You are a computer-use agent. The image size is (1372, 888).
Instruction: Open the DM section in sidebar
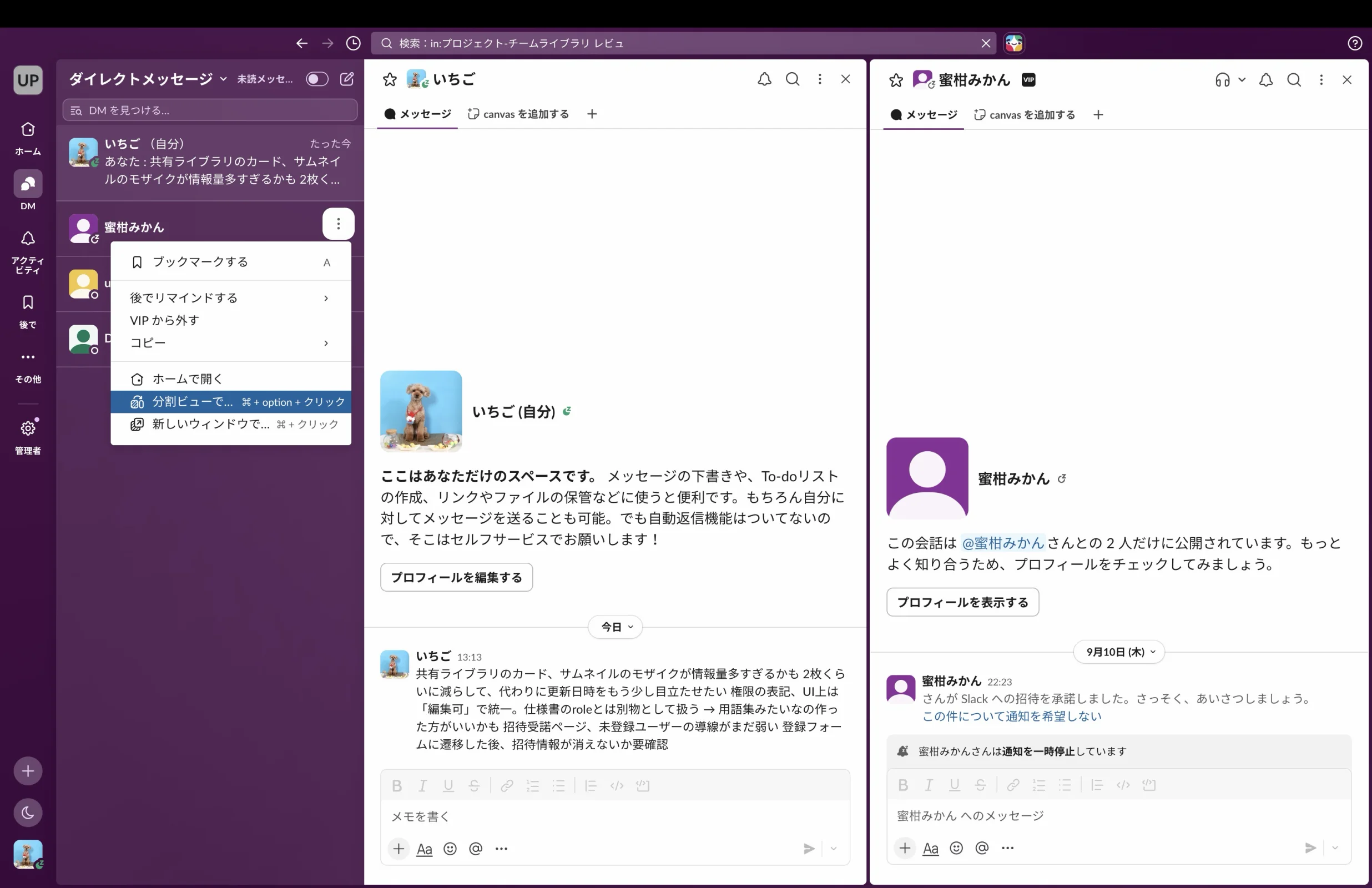[28, 191]
